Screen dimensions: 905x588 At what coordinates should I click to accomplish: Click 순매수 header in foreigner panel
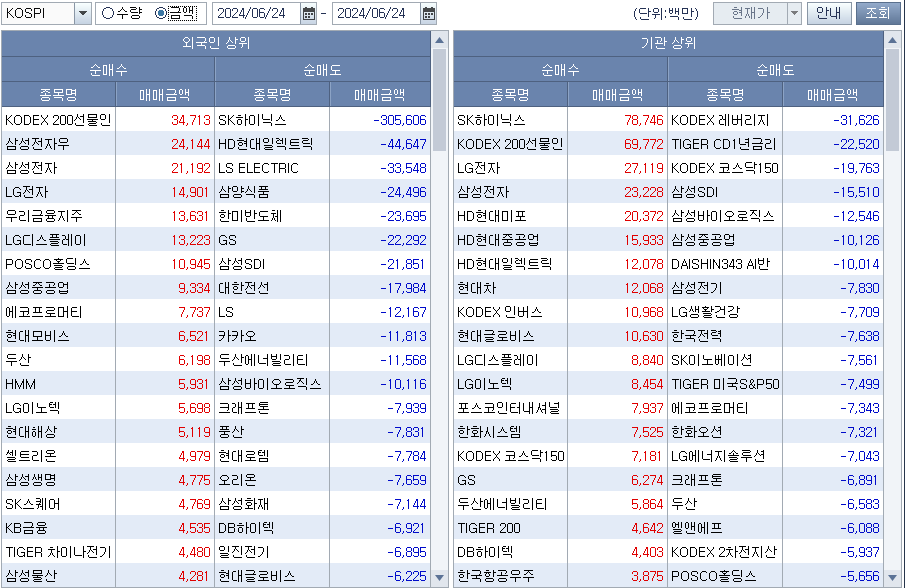108,70
